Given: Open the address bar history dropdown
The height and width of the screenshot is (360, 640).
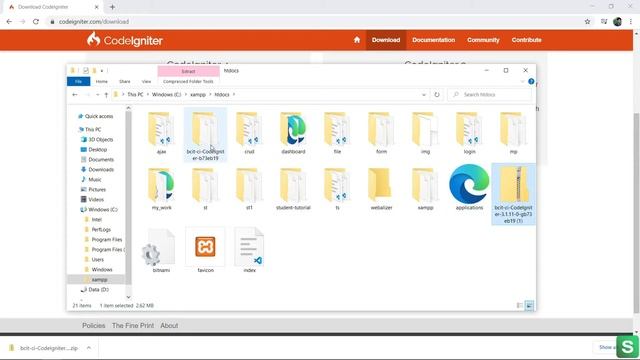Looking at the screenshot, I should tap(424, 95).
